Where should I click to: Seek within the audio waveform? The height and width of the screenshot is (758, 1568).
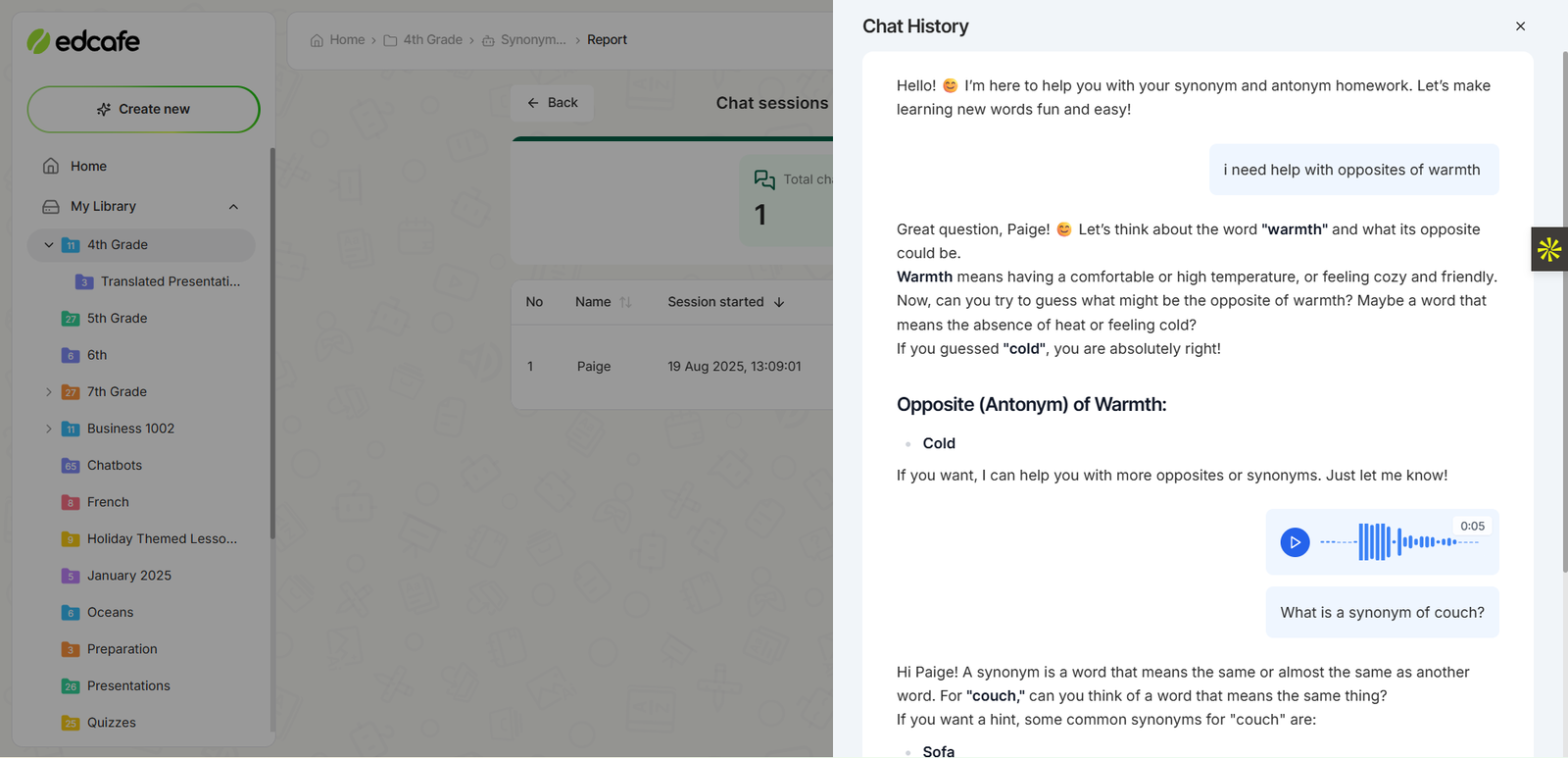click(x=1398, y=542)
